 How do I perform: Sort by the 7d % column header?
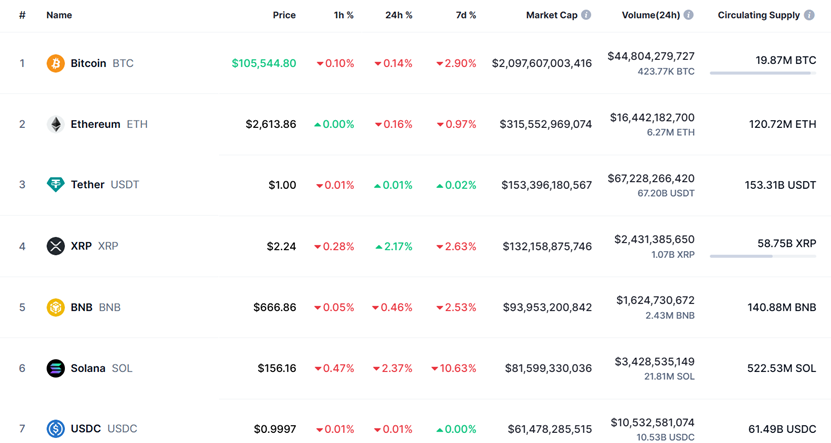[x=465, y=15]
